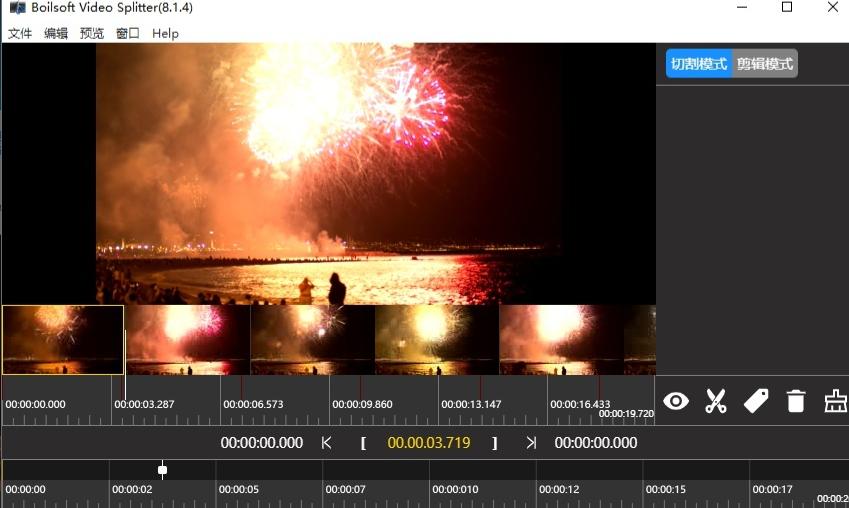The height and width of the screenshot is (508, 849).
Task: Select the first highlighted fireworks thumbnail
Action: (63, 340)
